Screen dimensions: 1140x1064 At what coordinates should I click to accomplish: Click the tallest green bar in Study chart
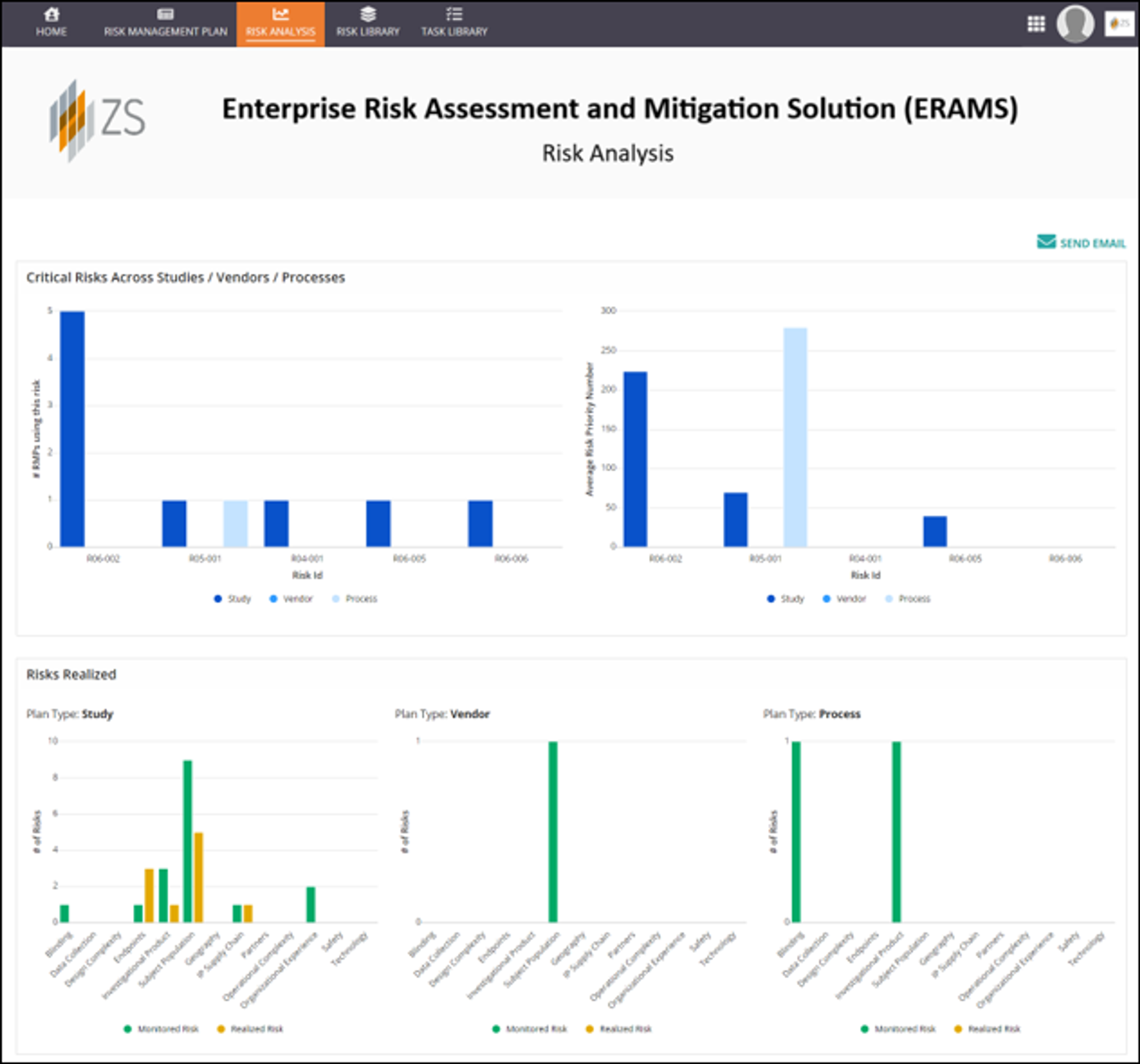click(x=188, y=841)
